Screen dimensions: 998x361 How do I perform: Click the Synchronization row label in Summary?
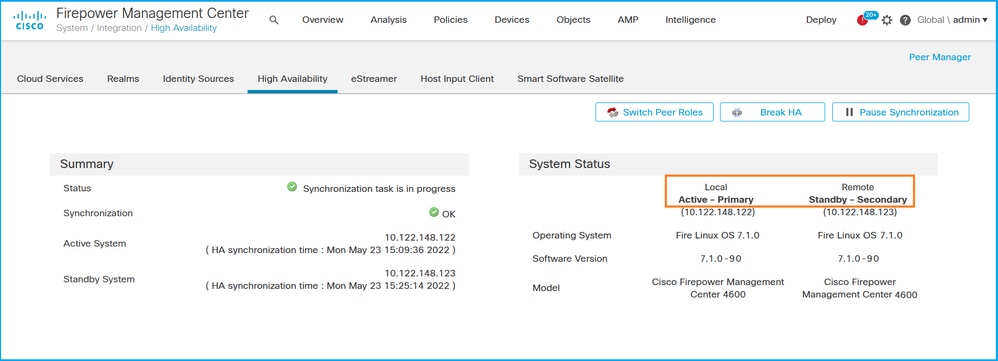98,213
